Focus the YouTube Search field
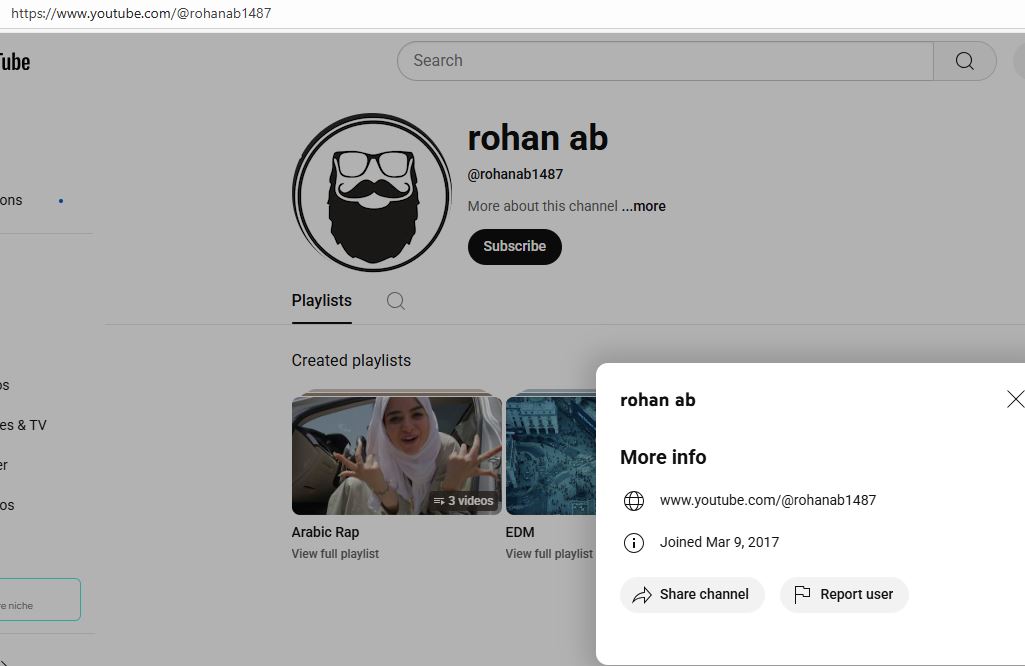1025x666 pixels. (664, 61)
